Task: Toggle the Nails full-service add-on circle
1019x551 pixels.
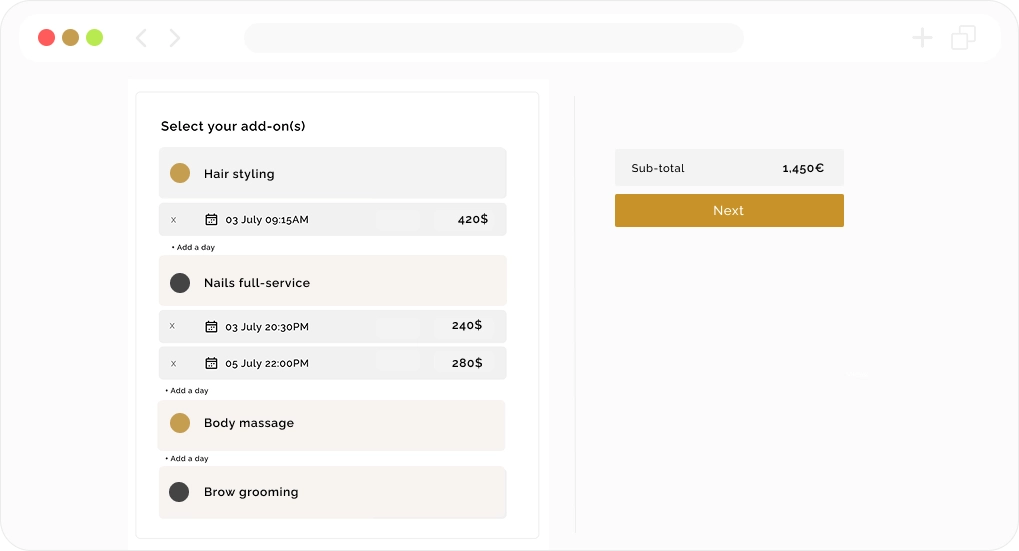Action: [180, 283]
